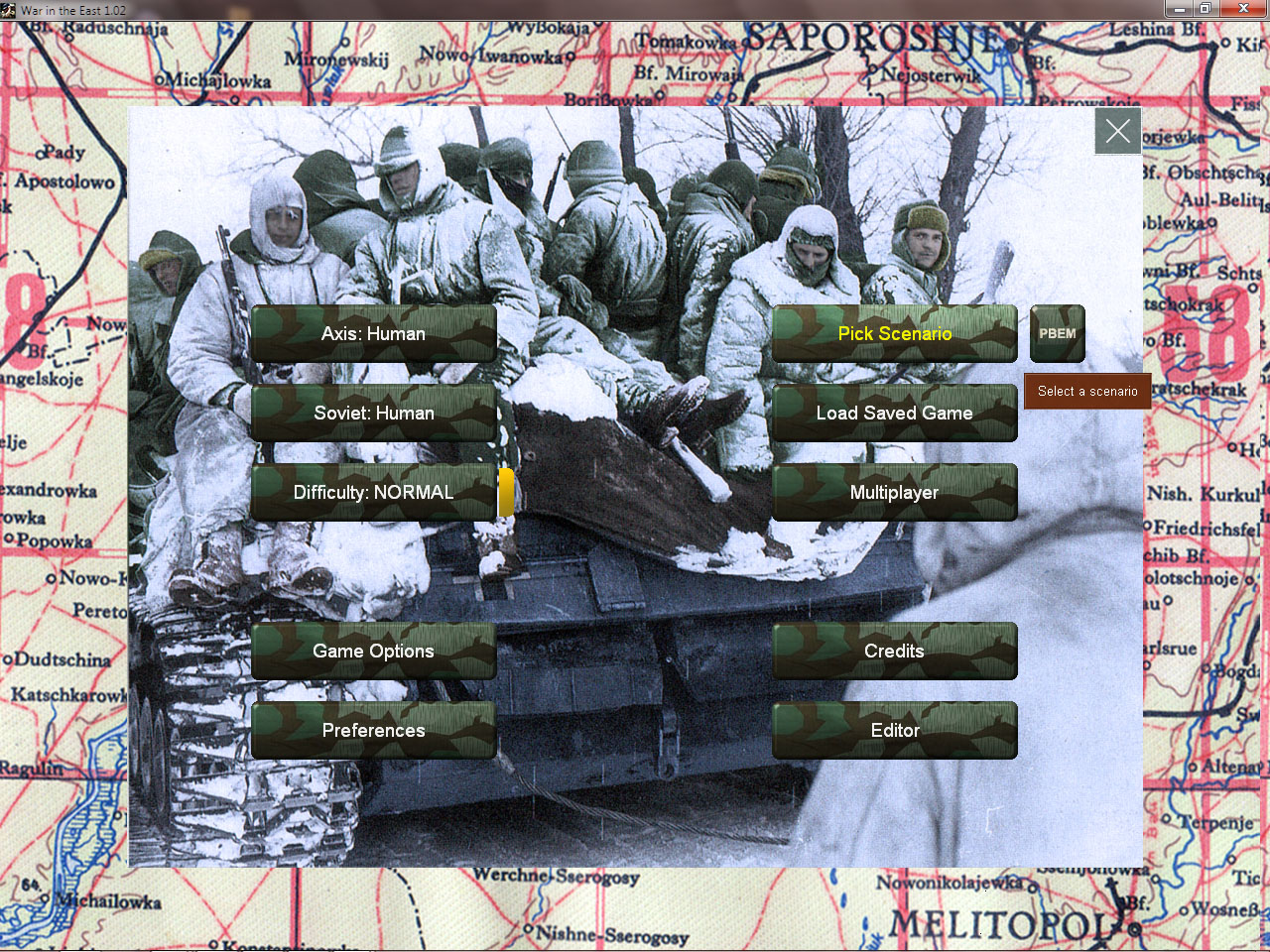This screenshot has width=1270, height=952.
Task: Change the Difficulty: NORMAL setting
Action: coord(374,493)
